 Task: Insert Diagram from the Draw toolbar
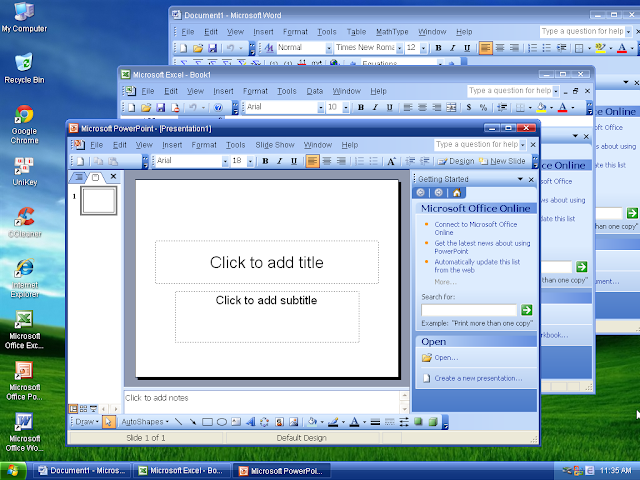264,422
